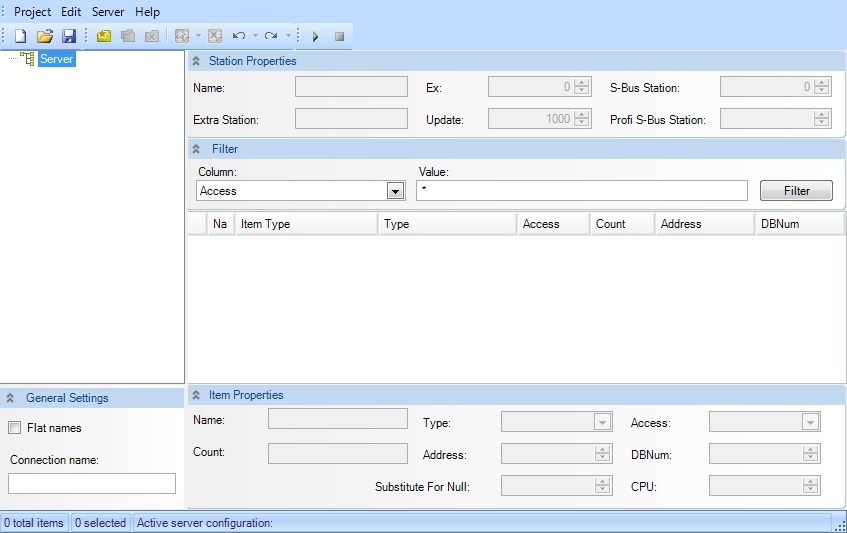Open the Column dropdown showing Access
This screenshot has height=533, width=847.
395,191
